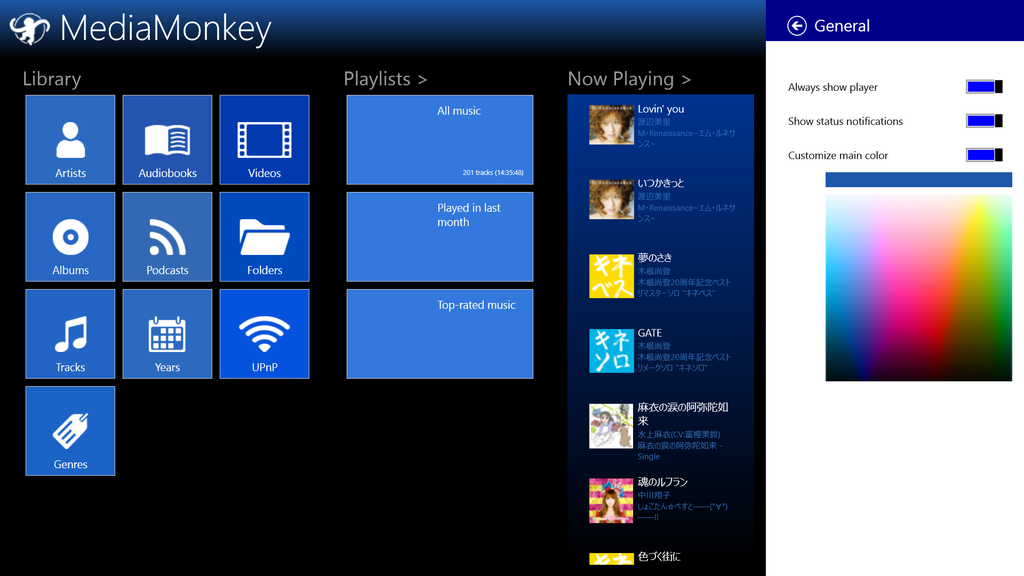Open Played in last month playlist
Image resolution: width=1024 pixels, height=576 pixels.
[440, 237]
